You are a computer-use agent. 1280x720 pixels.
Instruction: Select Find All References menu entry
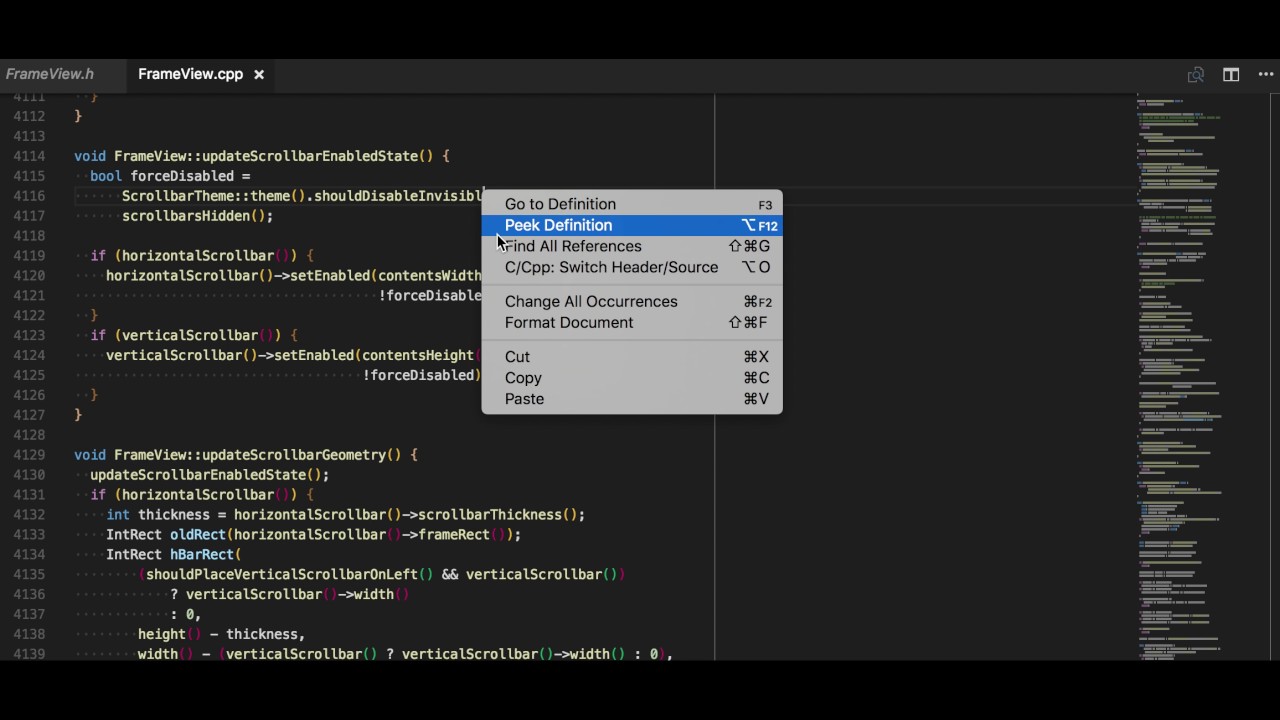tap(632, 246)
